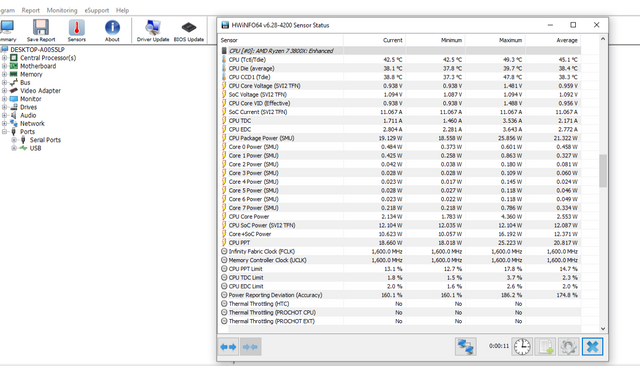Click the Monitor tree icon
The image size is (640, 366).
[14, 99]
